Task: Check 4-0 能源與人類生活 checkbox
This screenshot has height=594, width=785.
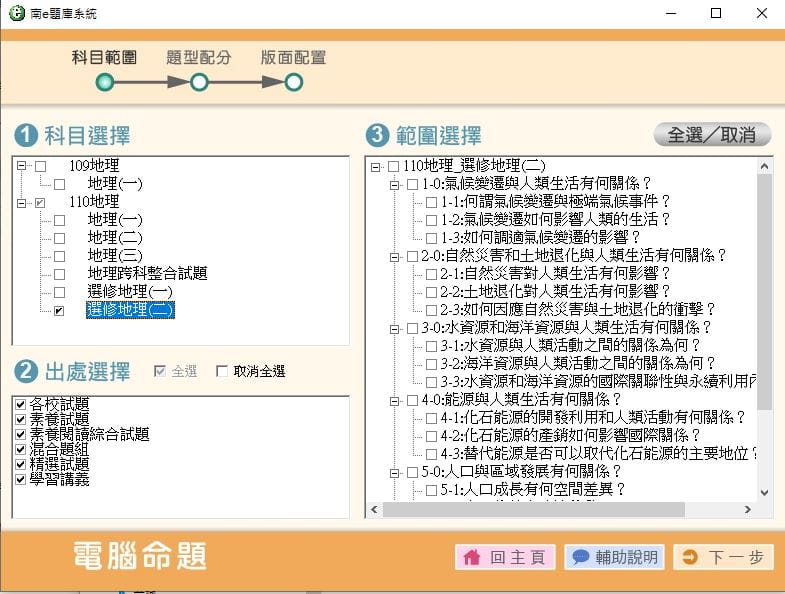Action: pos(413,401)
